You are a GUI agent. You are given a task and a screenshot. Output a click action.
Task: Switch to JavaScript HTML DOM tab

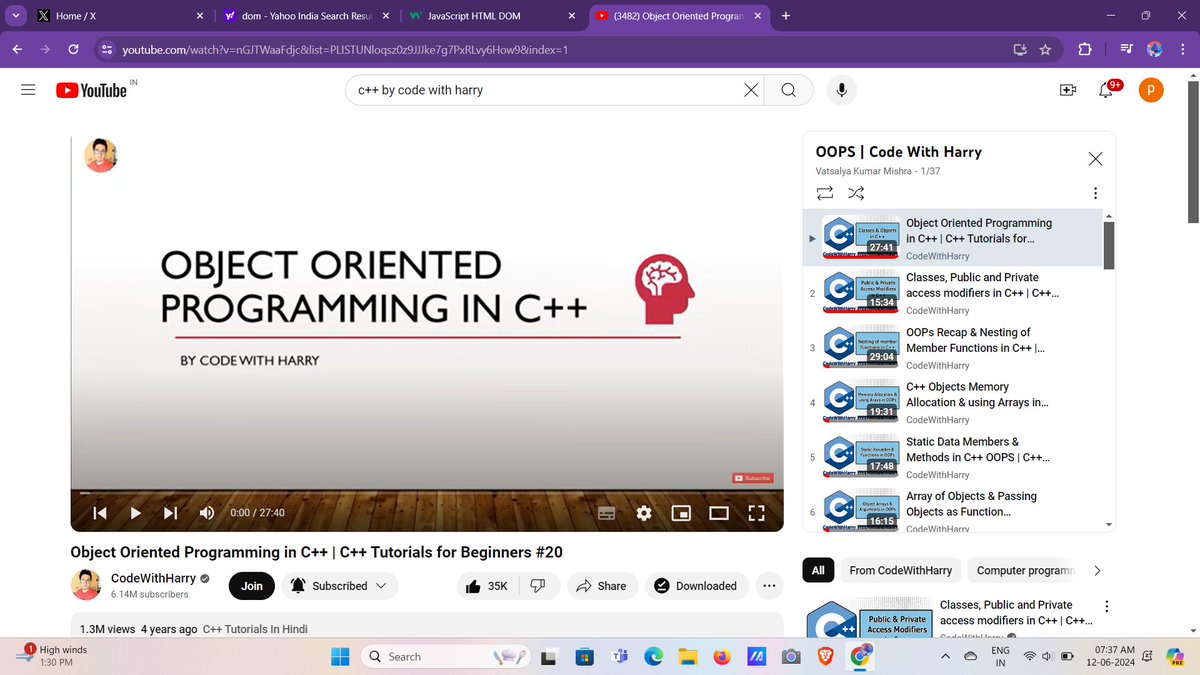pos(490,16)
